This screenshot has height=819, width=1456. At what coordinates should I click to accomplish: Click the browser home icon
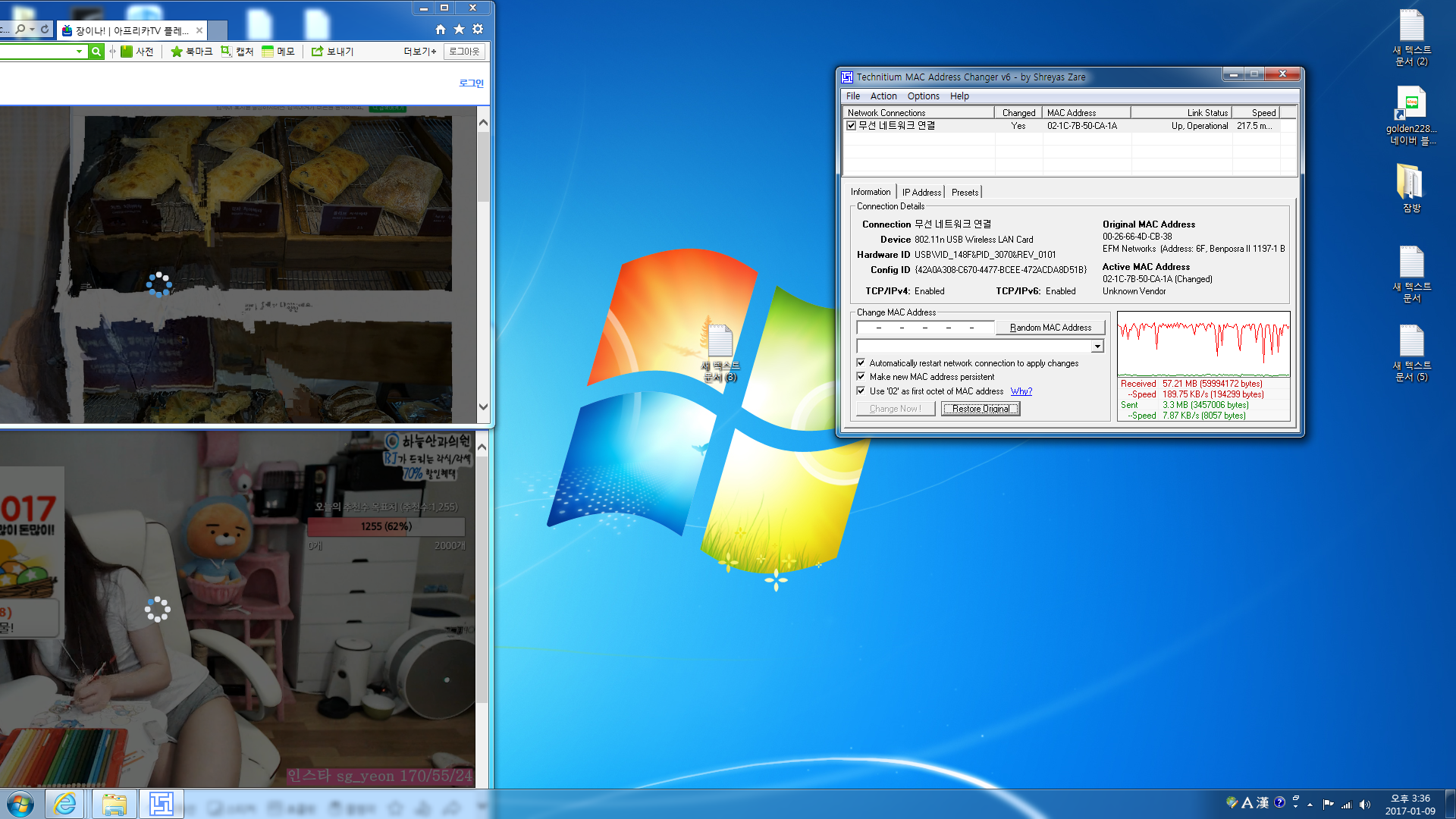pos(441,30)
